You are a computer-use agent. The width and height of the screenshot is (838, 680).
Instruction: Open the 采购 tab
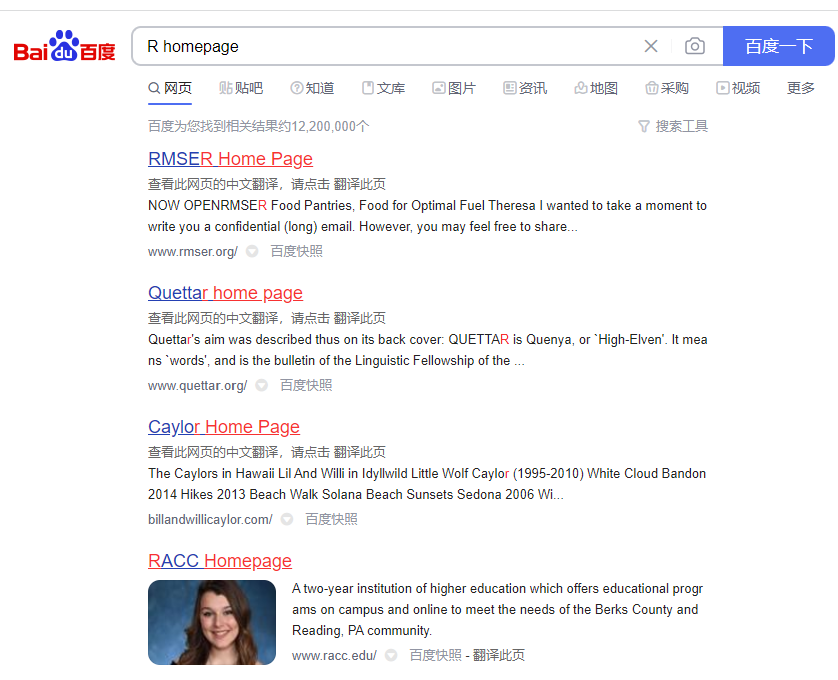(x=667, y=88)
